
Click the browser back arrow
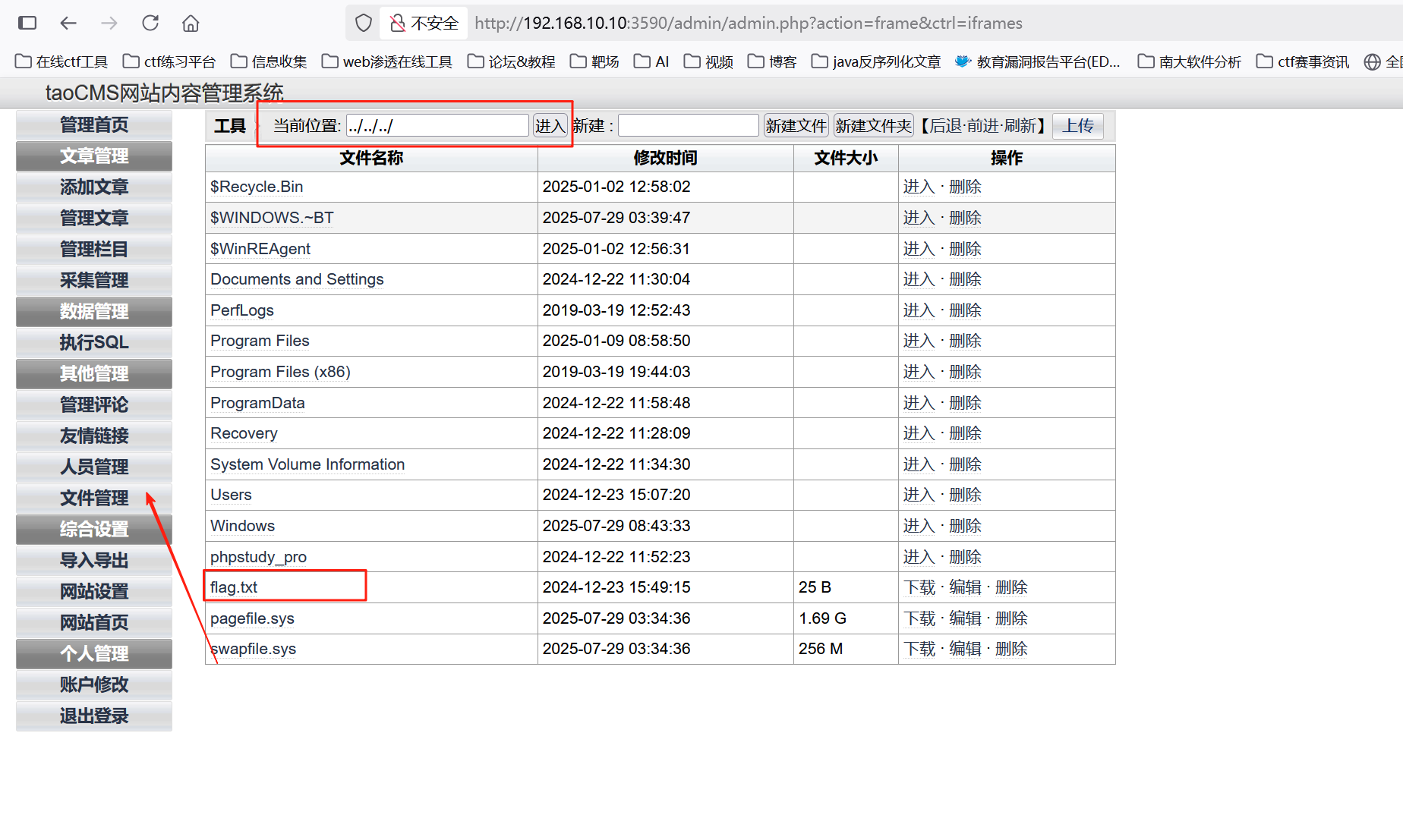[x=68, y=24]
